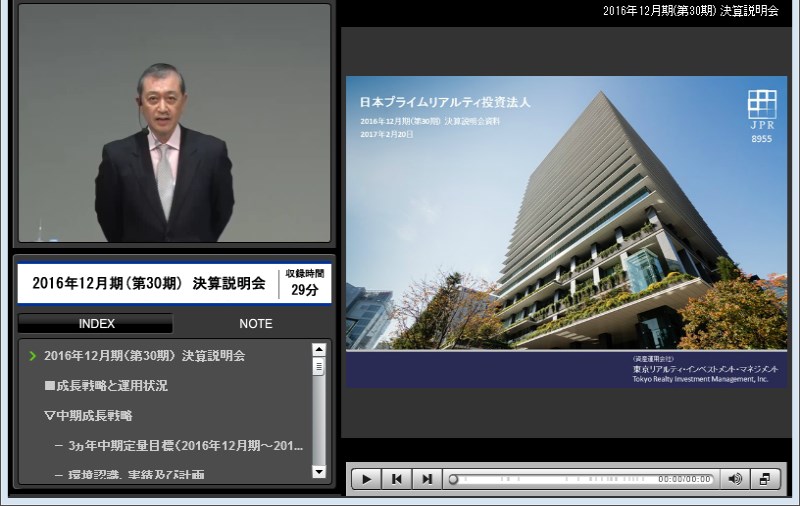The width and height of the screenshot is (800, 506).
Task: Click the presenter video pane
Action: 174,123
